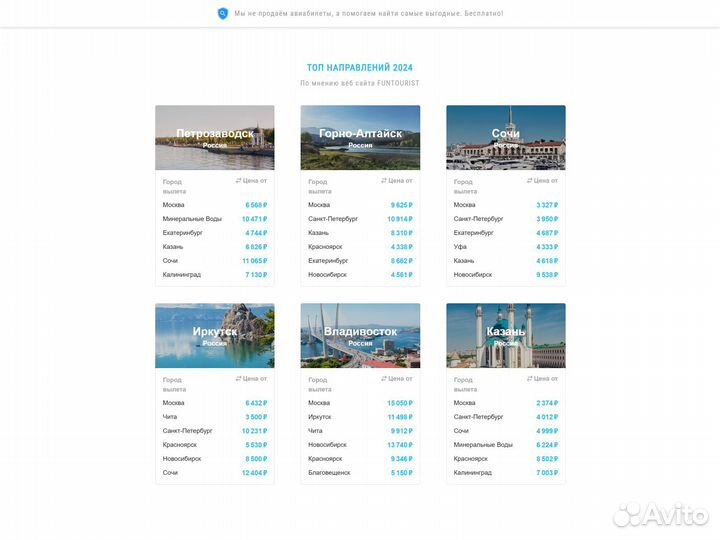
Task: Click the sort icon in Сочи price header
Action: click(530, 181)
